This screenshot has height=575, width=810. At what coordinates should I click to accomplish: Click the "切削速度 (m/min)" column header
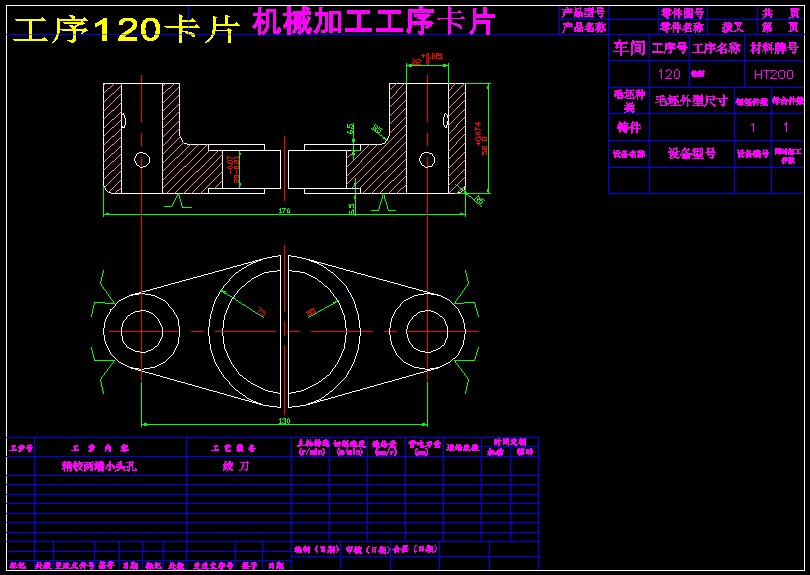tap(350, 447)
